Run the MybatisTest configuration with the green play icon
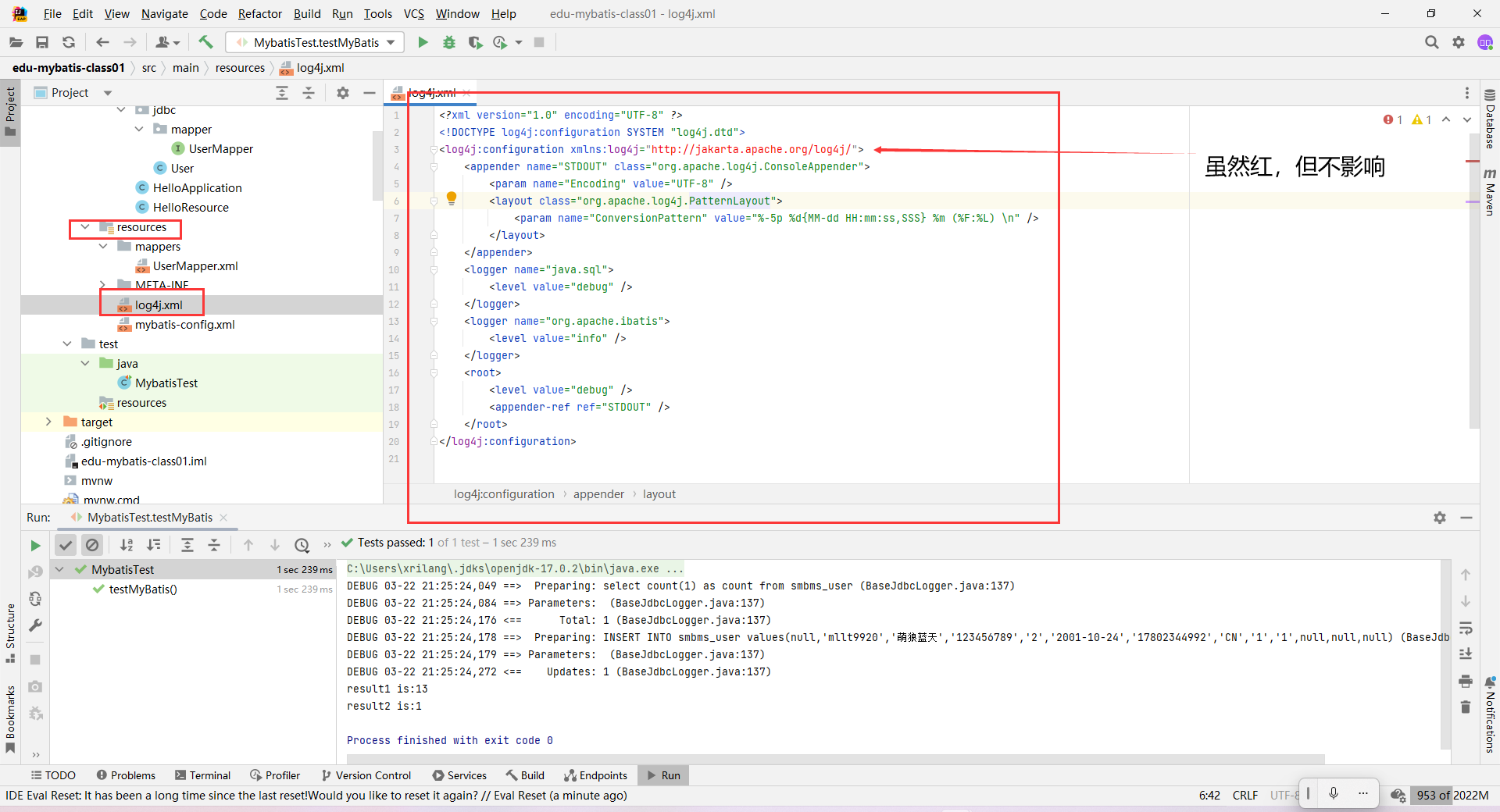This screenshot has height=812, width=1500. point(423,42)
